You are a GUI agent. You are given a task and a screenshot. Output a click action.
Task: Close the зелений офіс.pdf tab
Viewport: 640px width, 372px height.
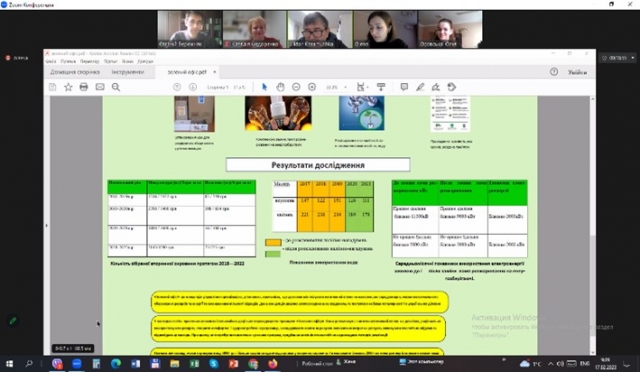point(214,72)
